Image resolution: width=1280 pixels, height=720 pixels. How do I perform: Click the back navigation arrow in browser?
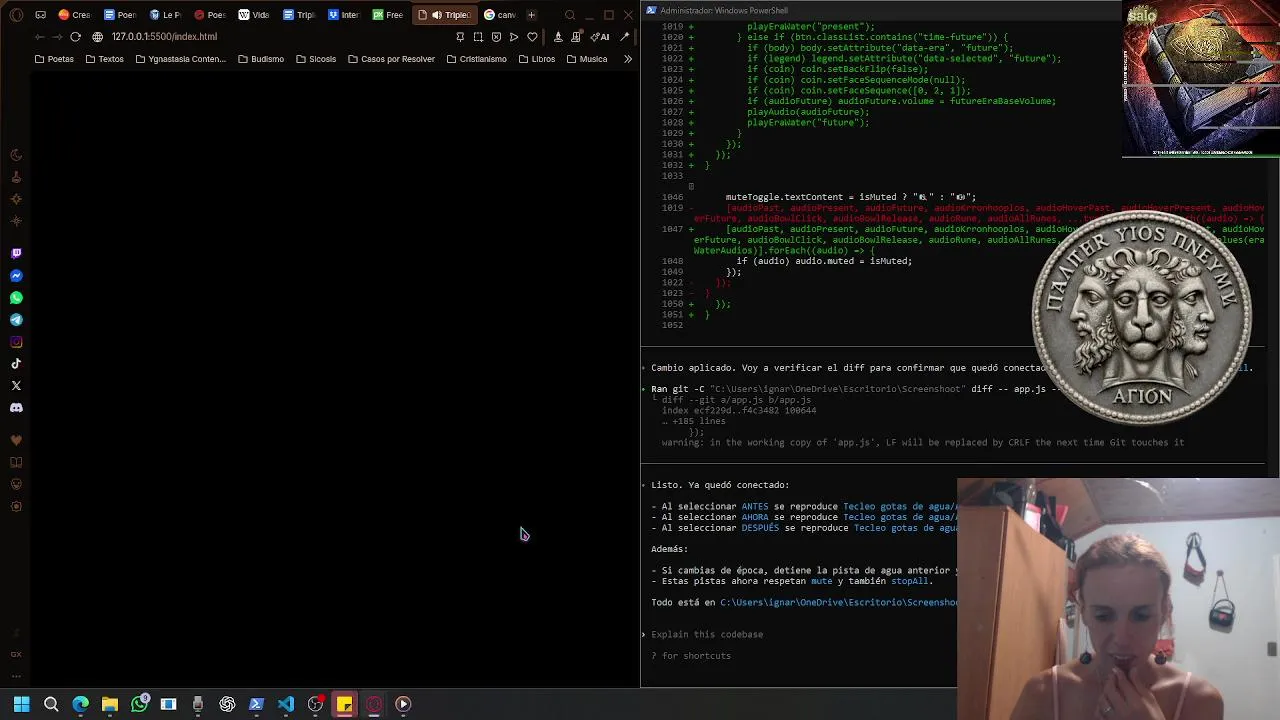[39, 37]
